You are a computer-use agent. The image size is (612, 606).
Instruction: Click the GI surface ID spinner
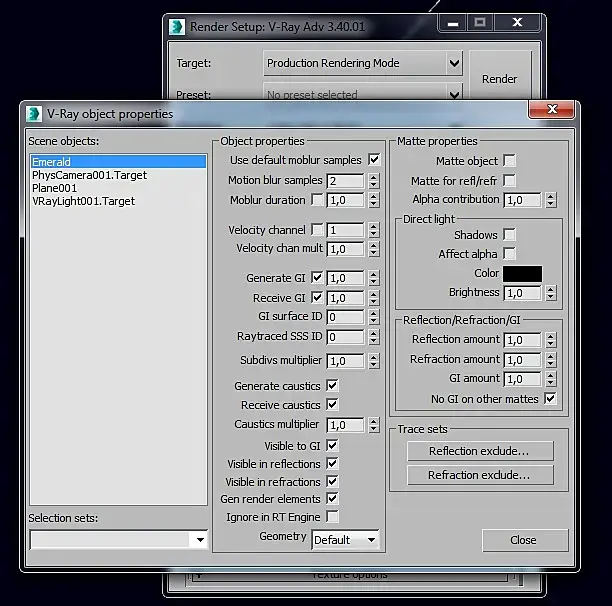[374, 317]
